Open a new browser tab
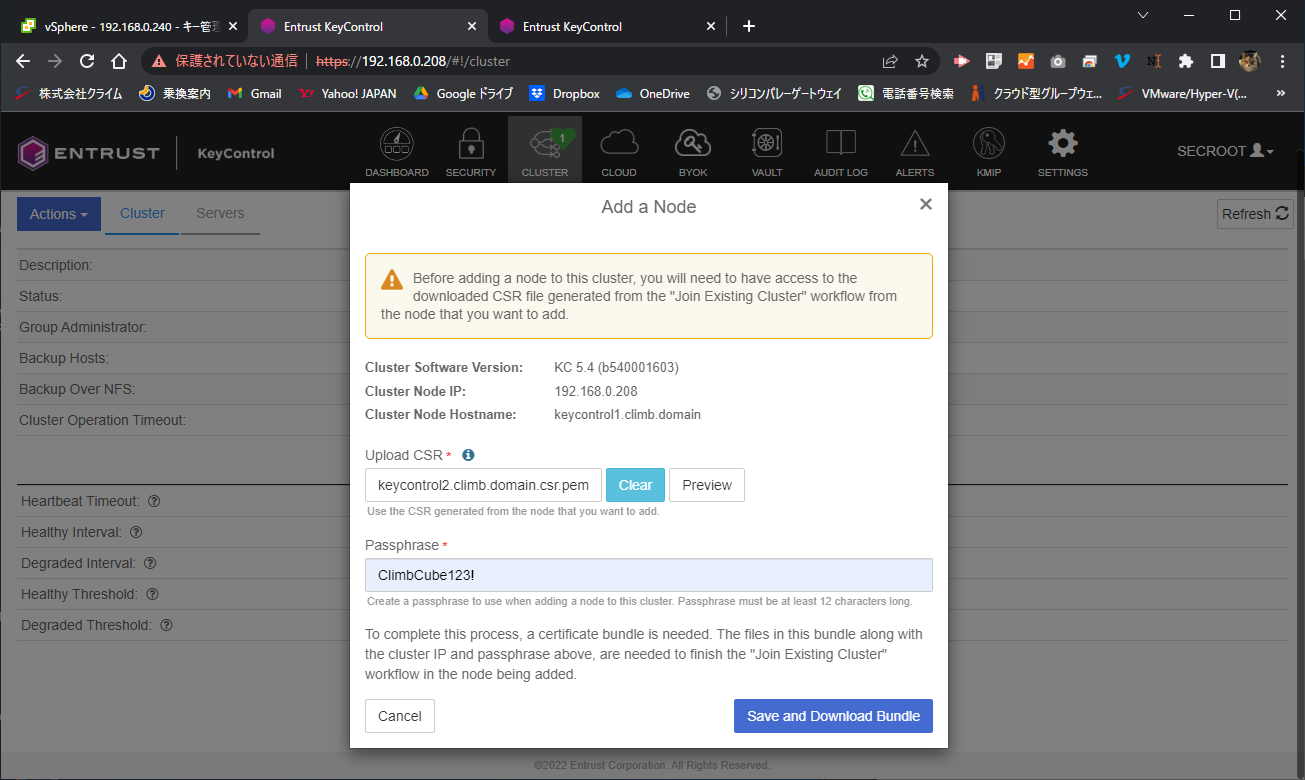 749,26
